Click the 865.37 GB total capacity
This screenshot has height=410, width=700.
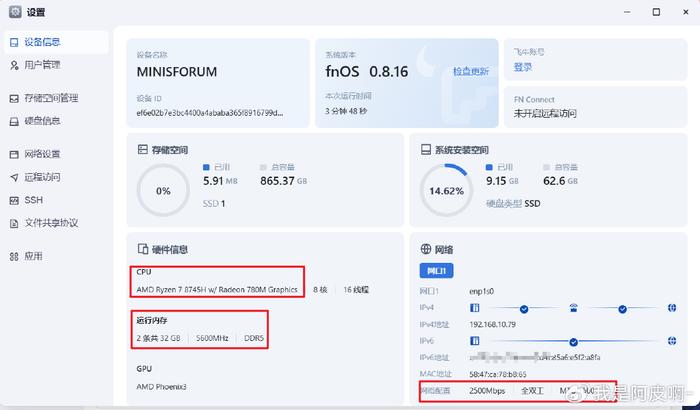point(283,181)
